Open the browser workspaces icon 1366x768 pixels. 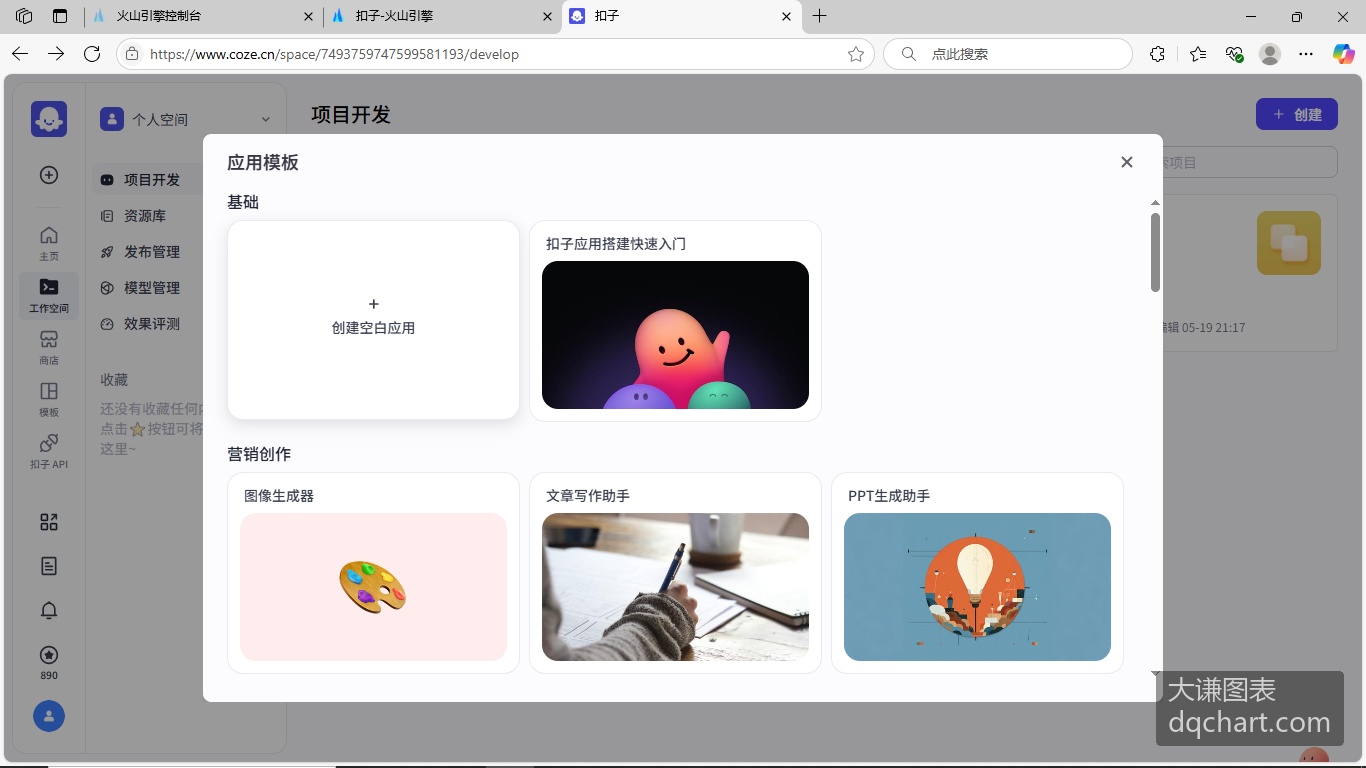(x=24, y=16)
